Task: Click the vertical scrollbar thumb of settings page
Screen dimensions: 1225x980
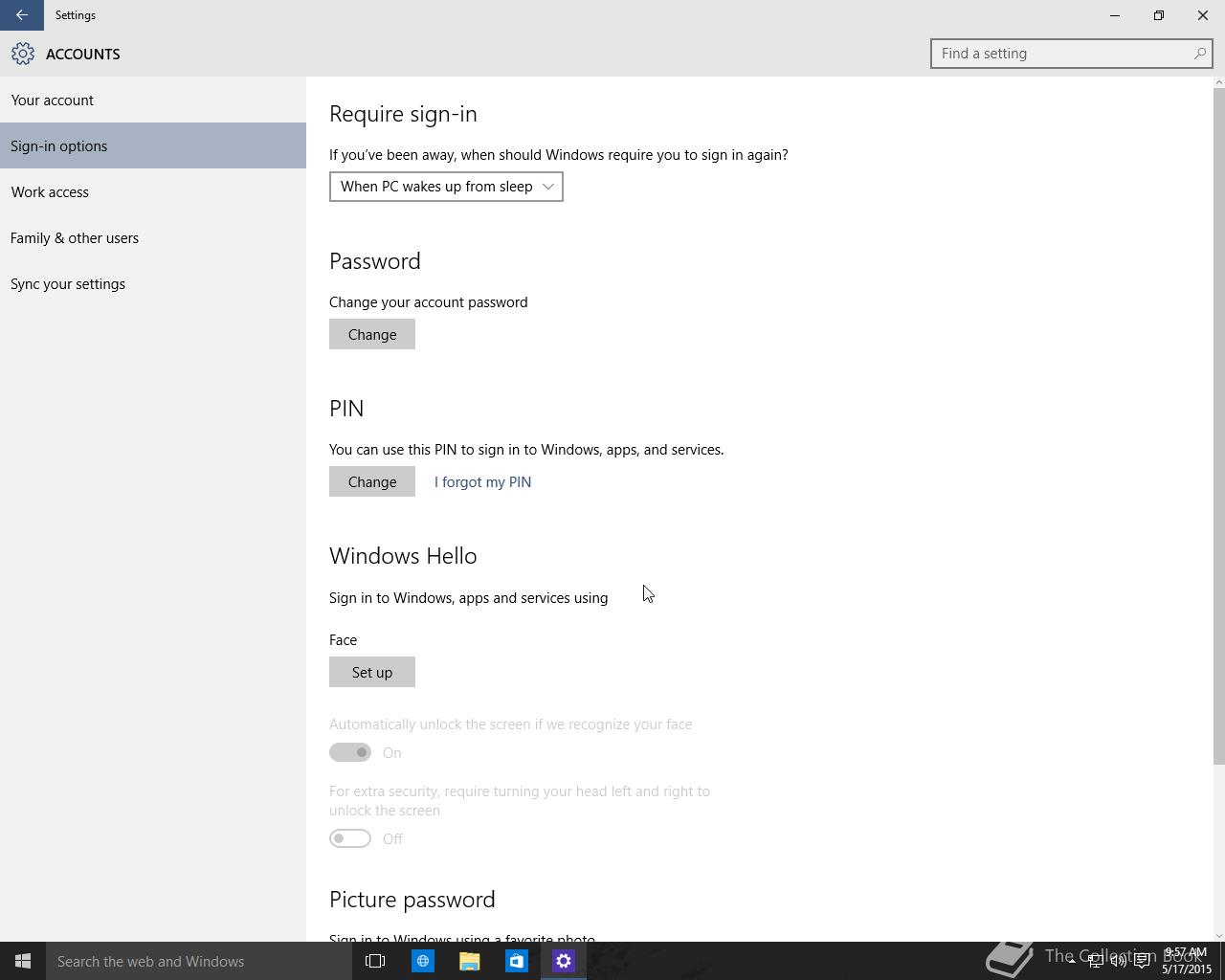Action: 1218,427
